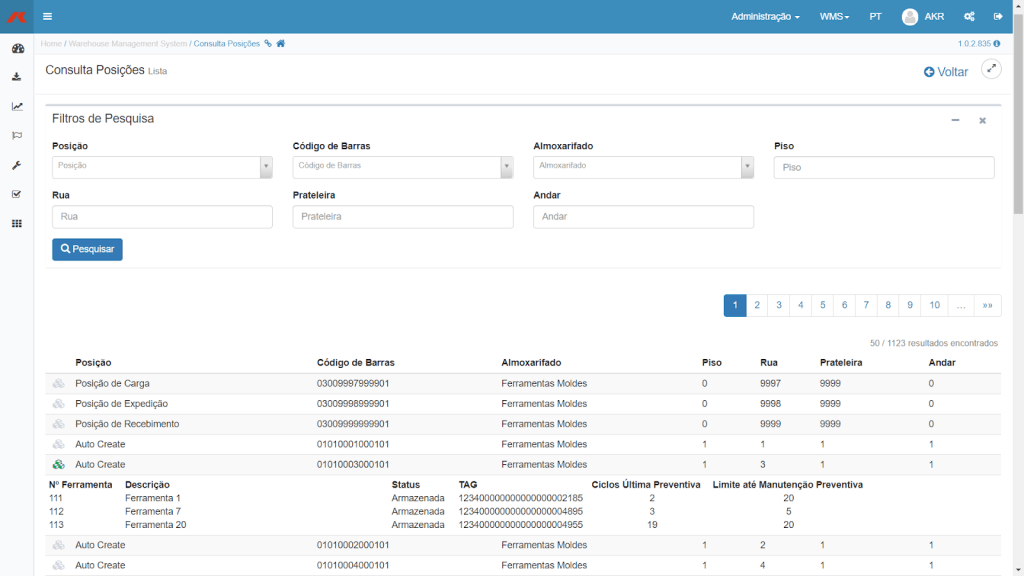Click the red app logo

point(16,16)
